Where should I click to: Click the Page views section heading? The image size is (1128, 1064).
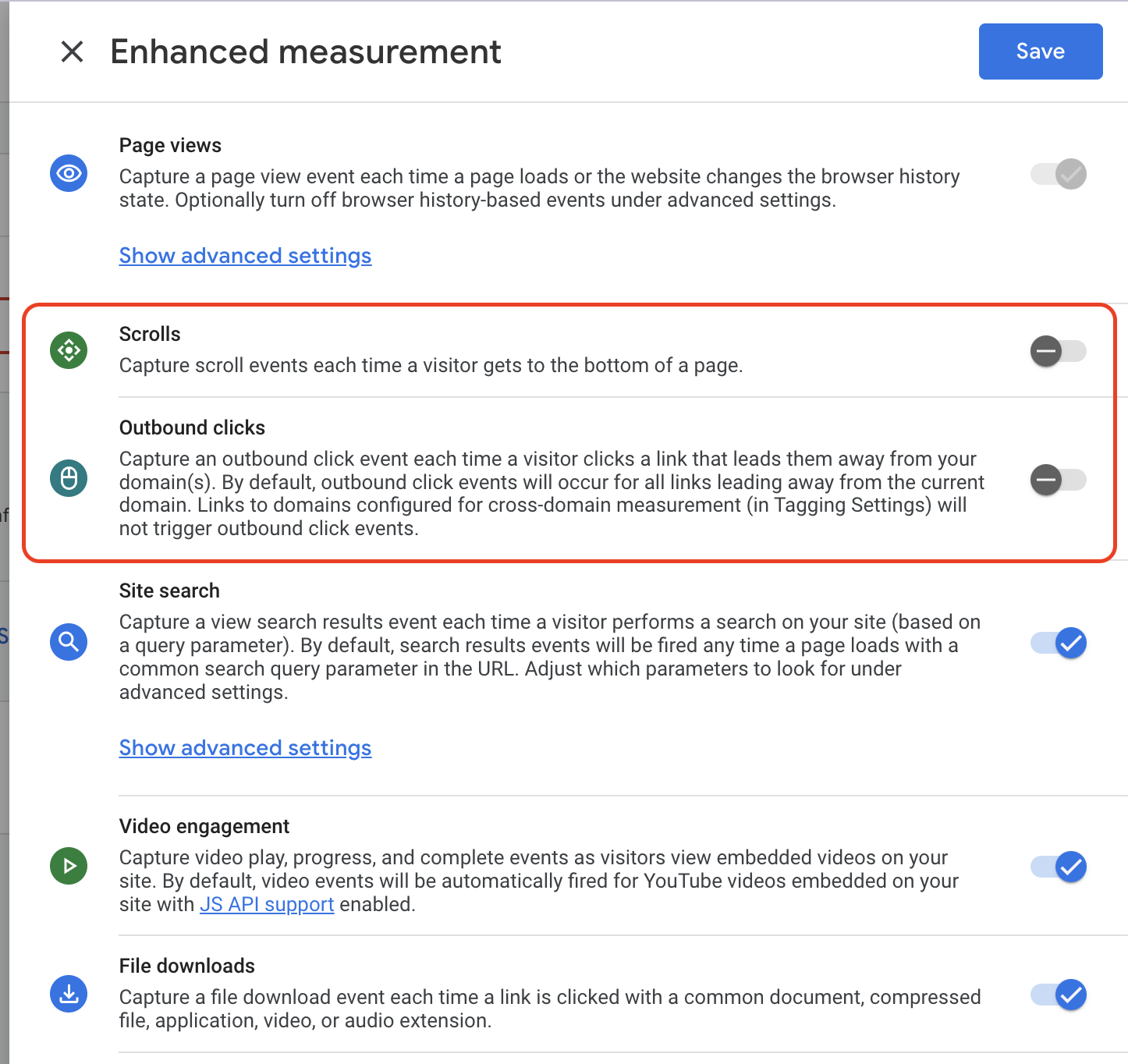[x=169, y=145]
